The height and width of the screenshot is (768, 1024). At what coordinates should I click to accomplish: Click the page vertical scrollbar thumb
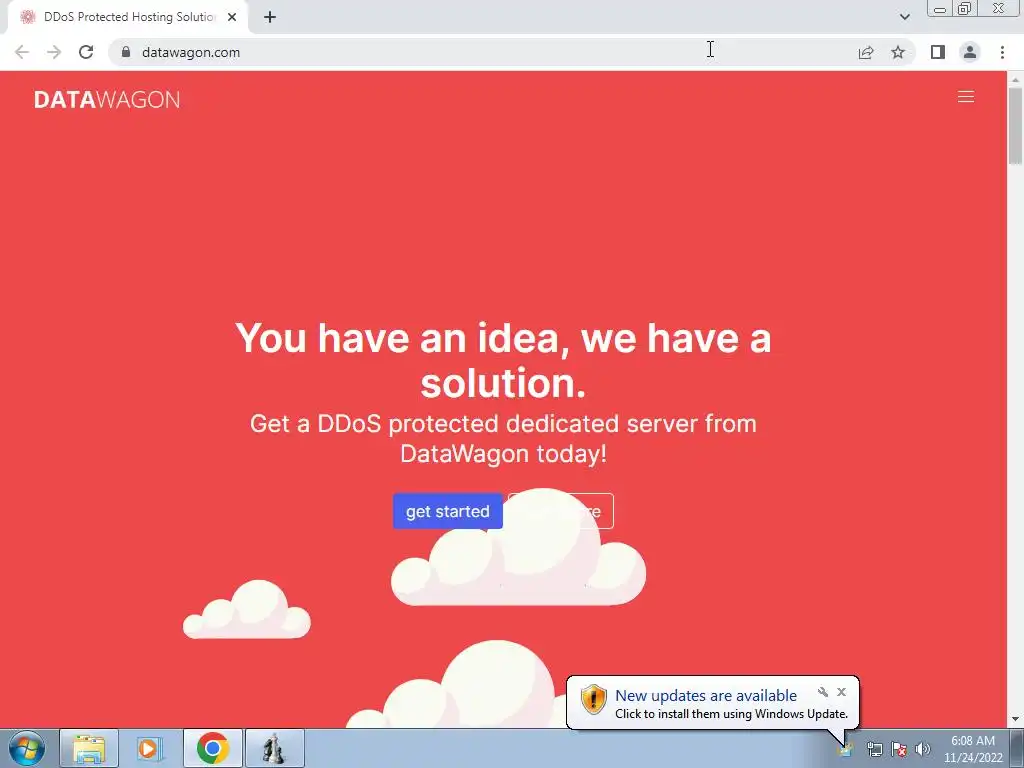[1015, 125]
